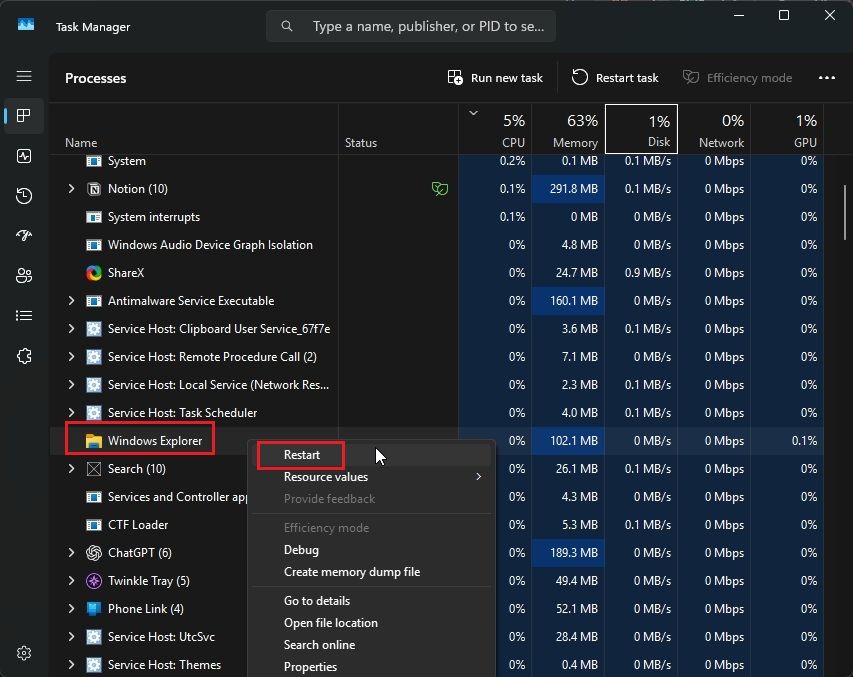The width and height of the screenshot is (853, 677).
Task: Expand the Notion (10) process group
Action: pyautogui.click(x=71, y=189)
